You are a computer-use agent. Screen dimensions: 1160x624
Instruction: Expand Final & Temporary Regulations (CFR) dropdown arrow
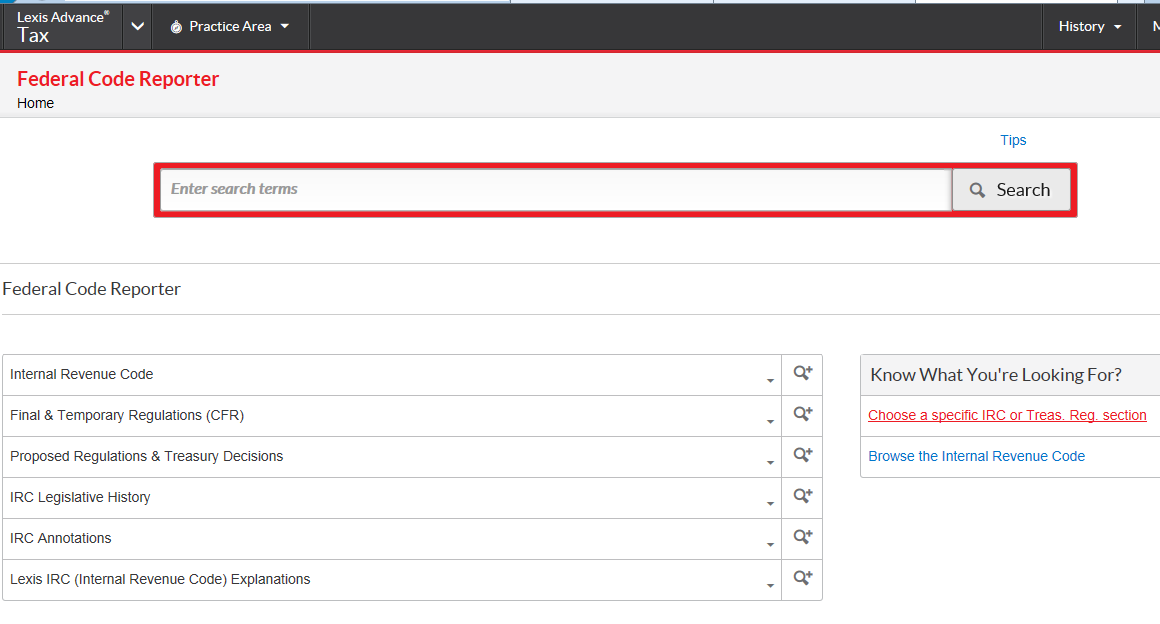pos(770,421)
